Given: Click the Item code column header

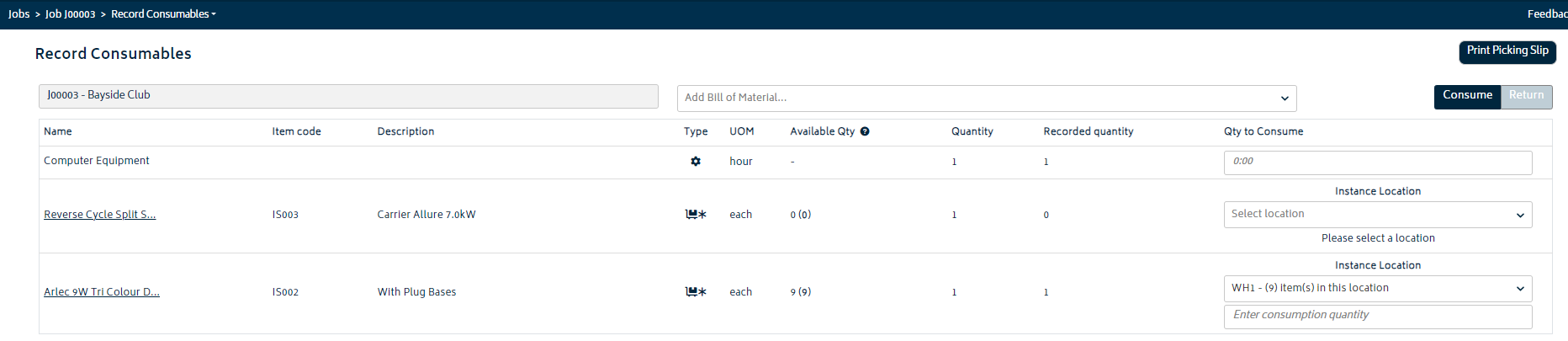Looking at the screenshot, I should 296,131.
